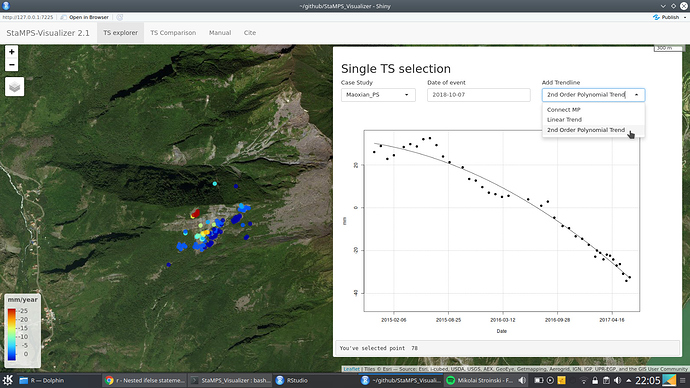This screenshot has width=690, height=388.
Task: Open the Manual tab
Action: tap(220, 33)
